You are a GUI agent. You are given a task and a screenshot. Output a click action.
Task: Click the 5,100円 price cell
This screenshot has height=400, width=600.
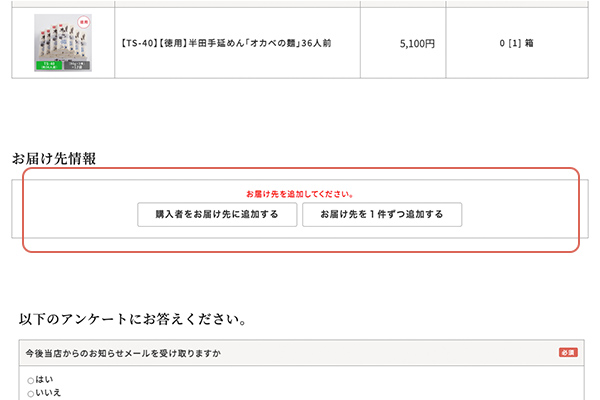(416, 44)
